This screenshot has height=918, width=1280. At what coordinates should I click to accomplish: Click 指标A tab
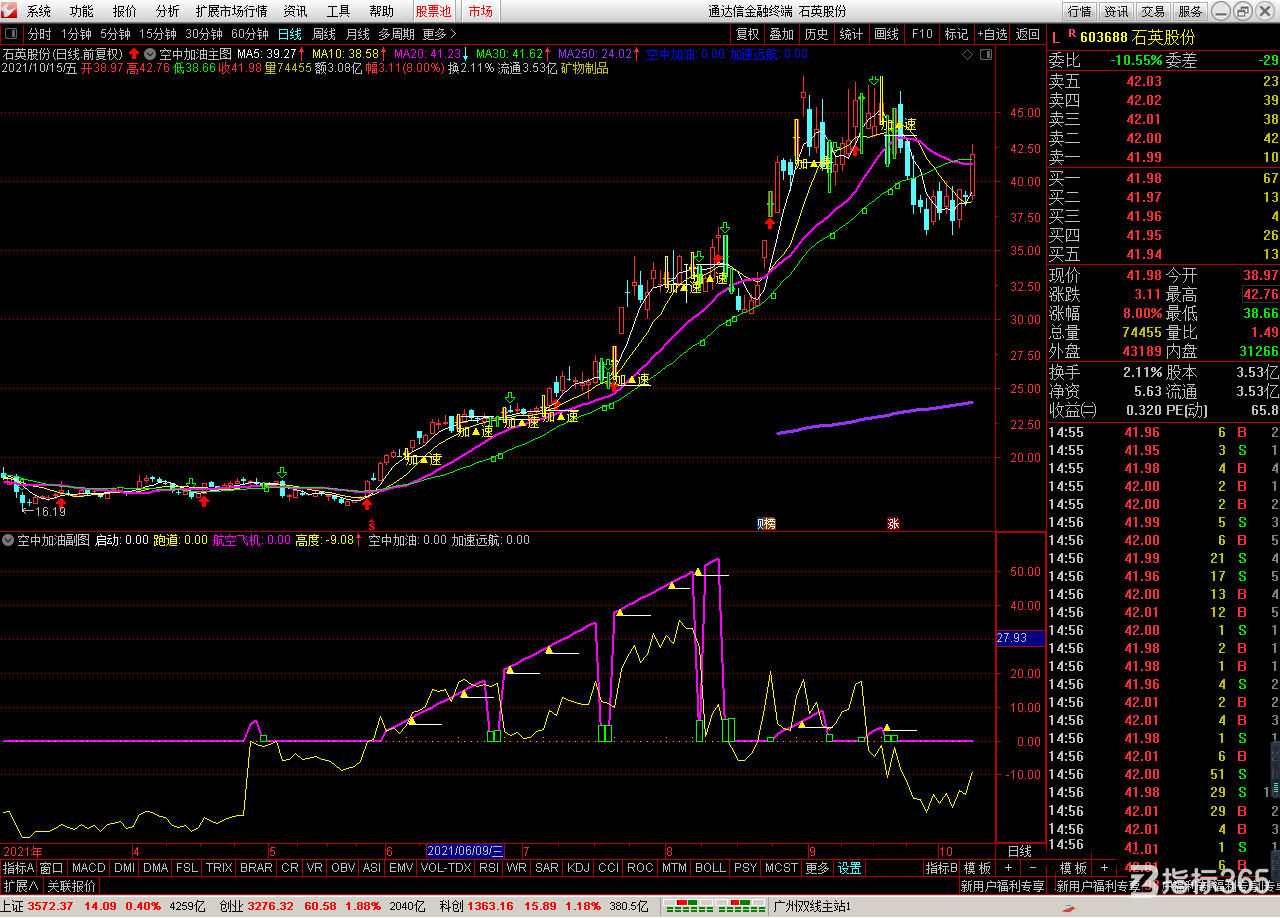[18, 868]
